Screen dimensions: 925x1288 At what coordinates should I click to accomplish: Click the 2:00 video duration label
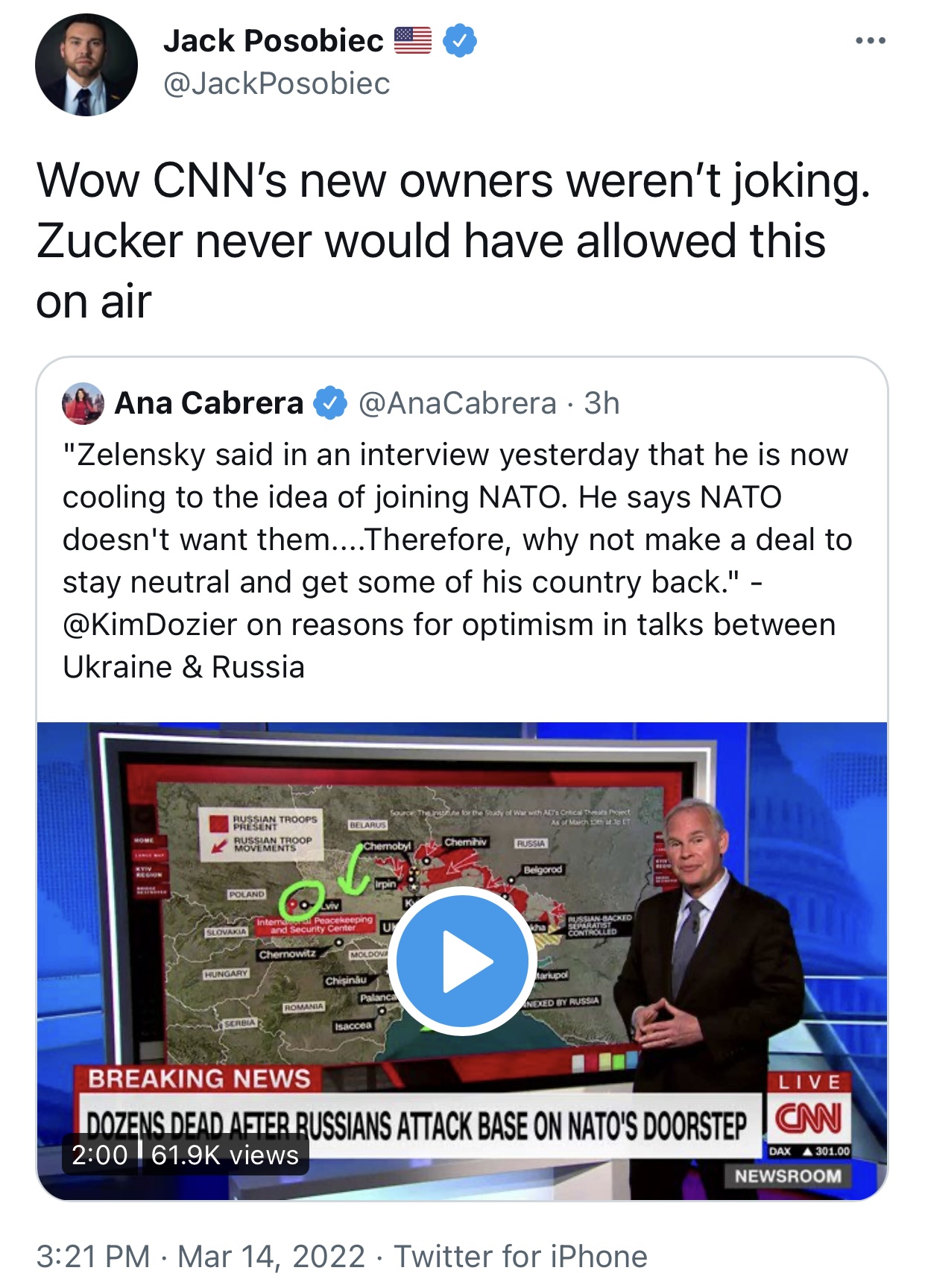point(100,1155)
